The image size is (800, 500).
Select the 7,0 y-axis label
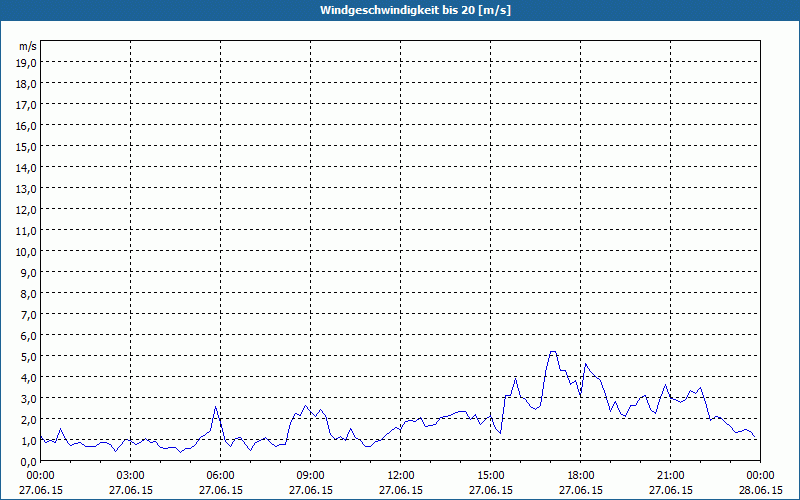(30, 315)
